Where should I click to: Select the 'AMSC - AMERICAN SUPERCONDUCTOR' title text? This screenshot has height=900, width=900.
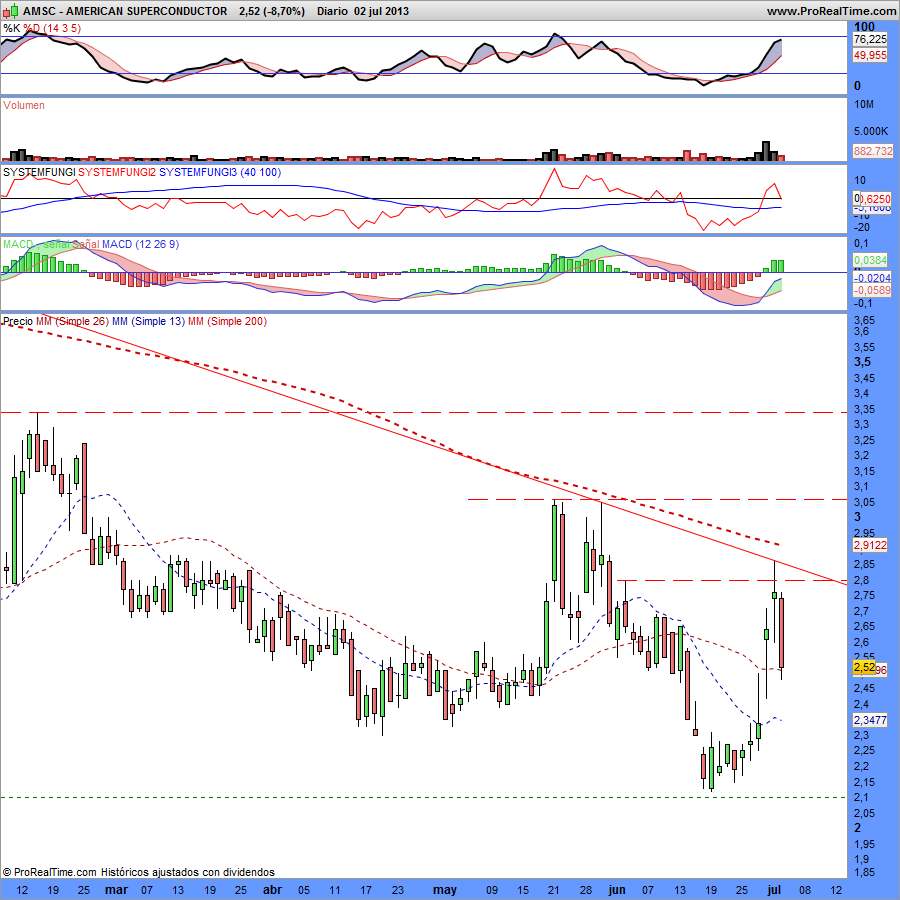click(125, 11)
